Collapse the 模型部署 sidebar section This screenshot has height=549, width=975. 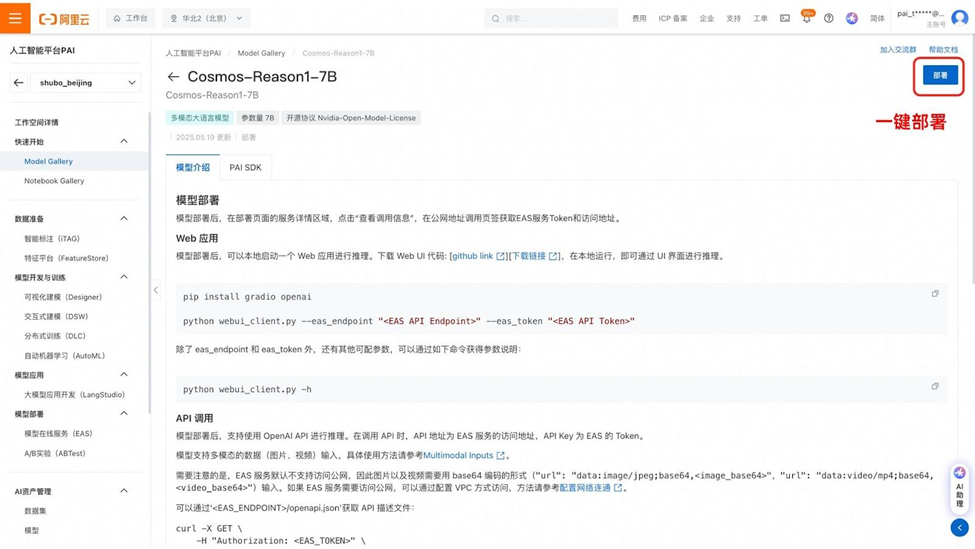pos(124,413)
